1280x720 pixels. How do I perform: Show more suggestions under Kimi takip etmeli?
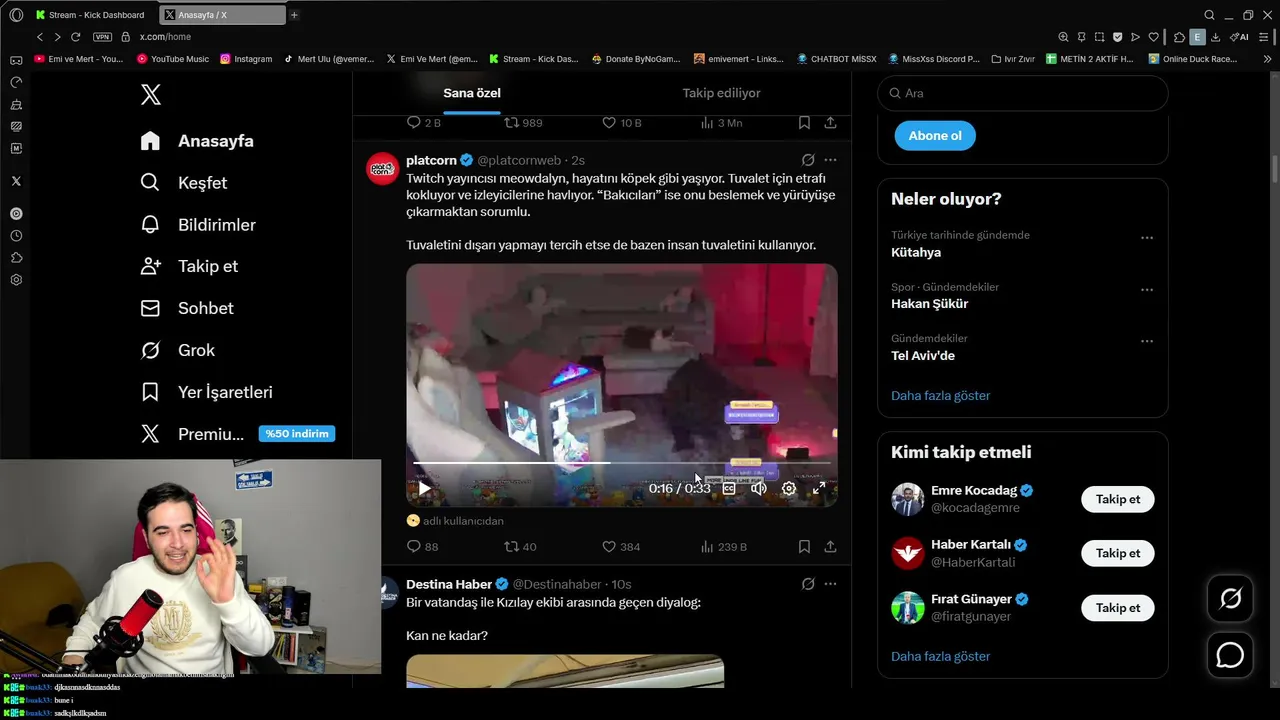(940, 657)
